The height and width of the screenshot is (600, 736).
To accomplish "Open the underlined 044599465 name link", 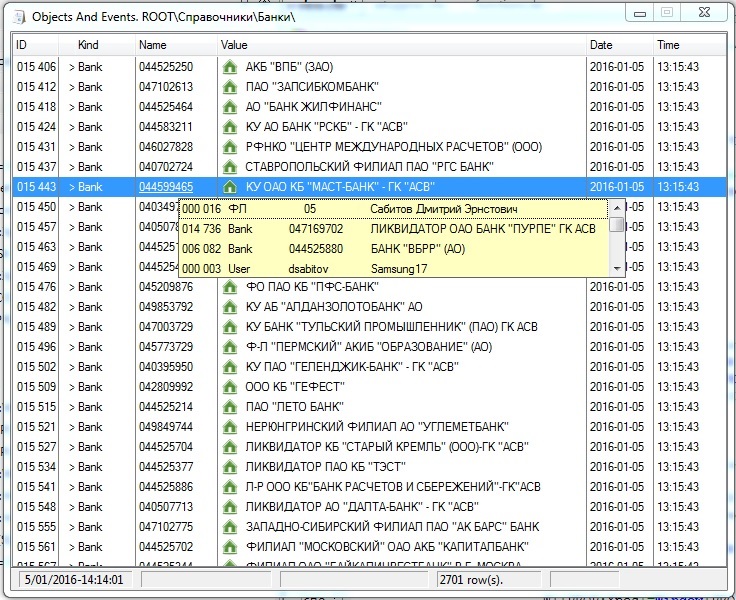I will (x=166, y=187).
